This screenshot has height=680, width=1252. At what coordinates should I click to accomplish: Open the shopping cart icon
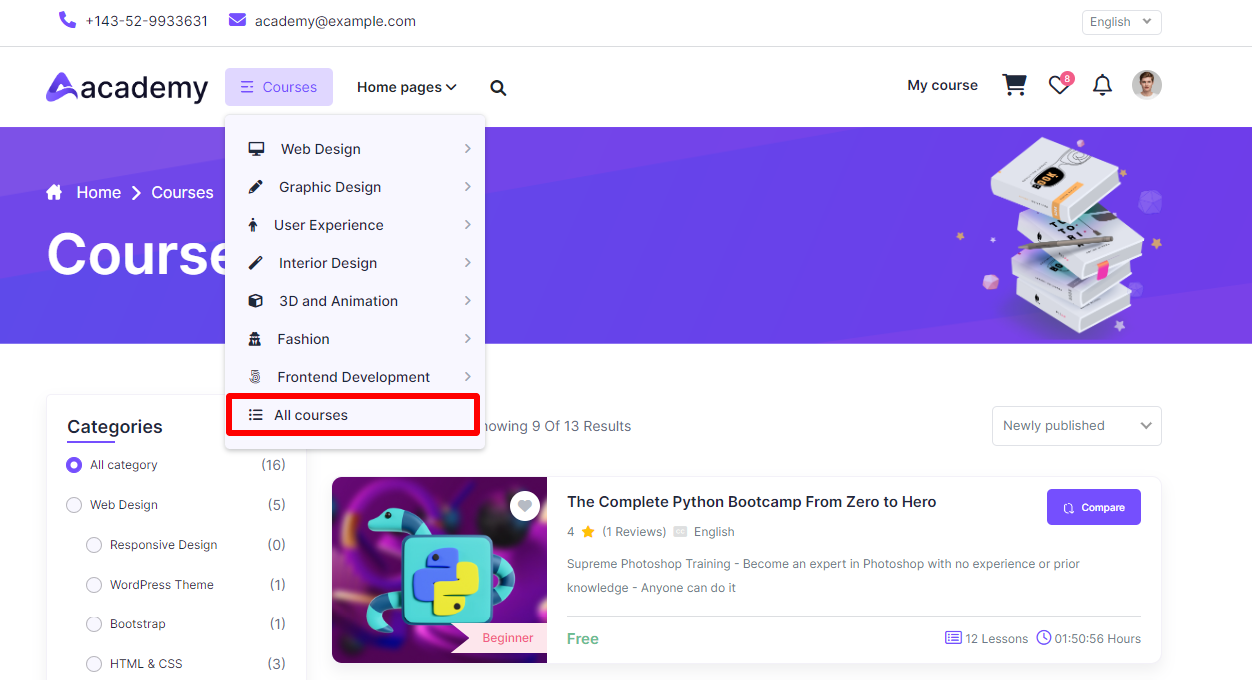pyautogui.click(x=1014, y=86)
